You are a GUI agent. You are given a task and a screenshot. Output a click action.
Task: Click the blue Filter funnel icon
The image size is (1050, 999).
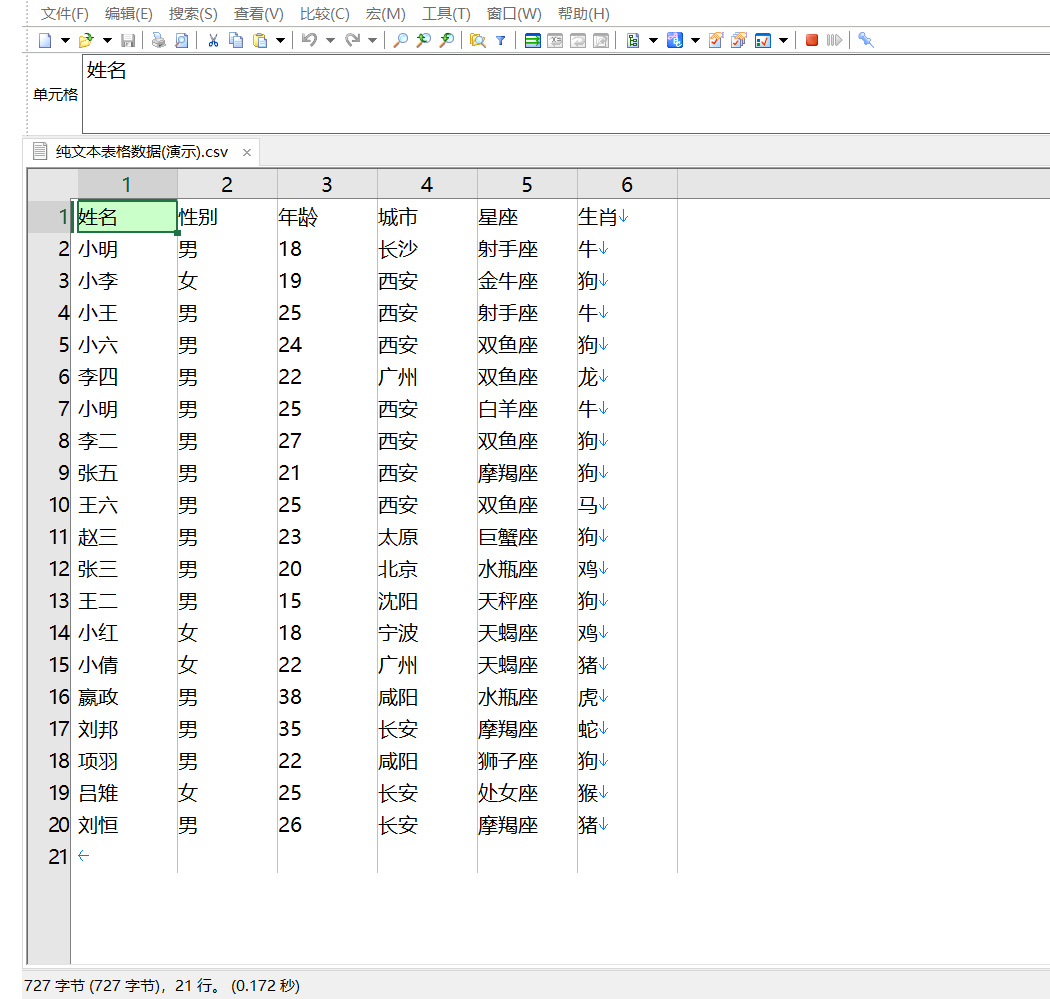point(500,40)
